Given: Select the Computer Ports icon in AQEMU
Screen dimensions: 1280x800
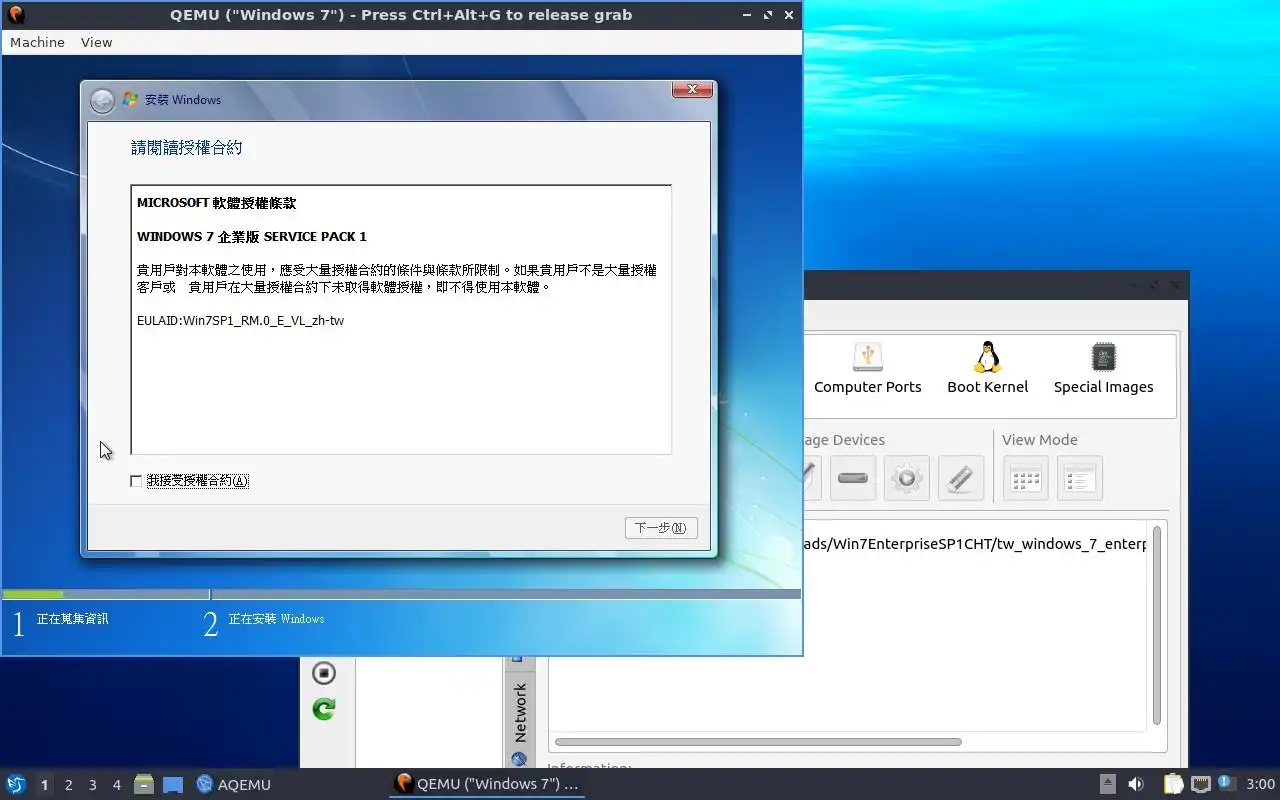Looking at the screenshot, I should (x=868, y=369).
